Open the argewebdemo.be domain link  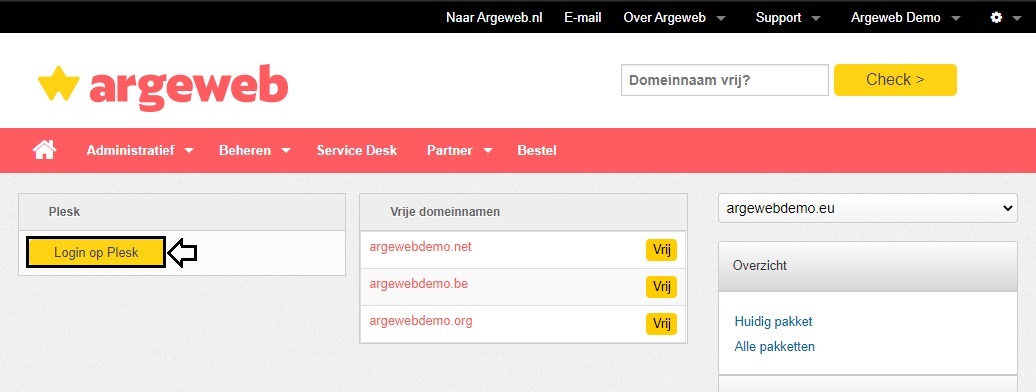[x=419, y=284]
